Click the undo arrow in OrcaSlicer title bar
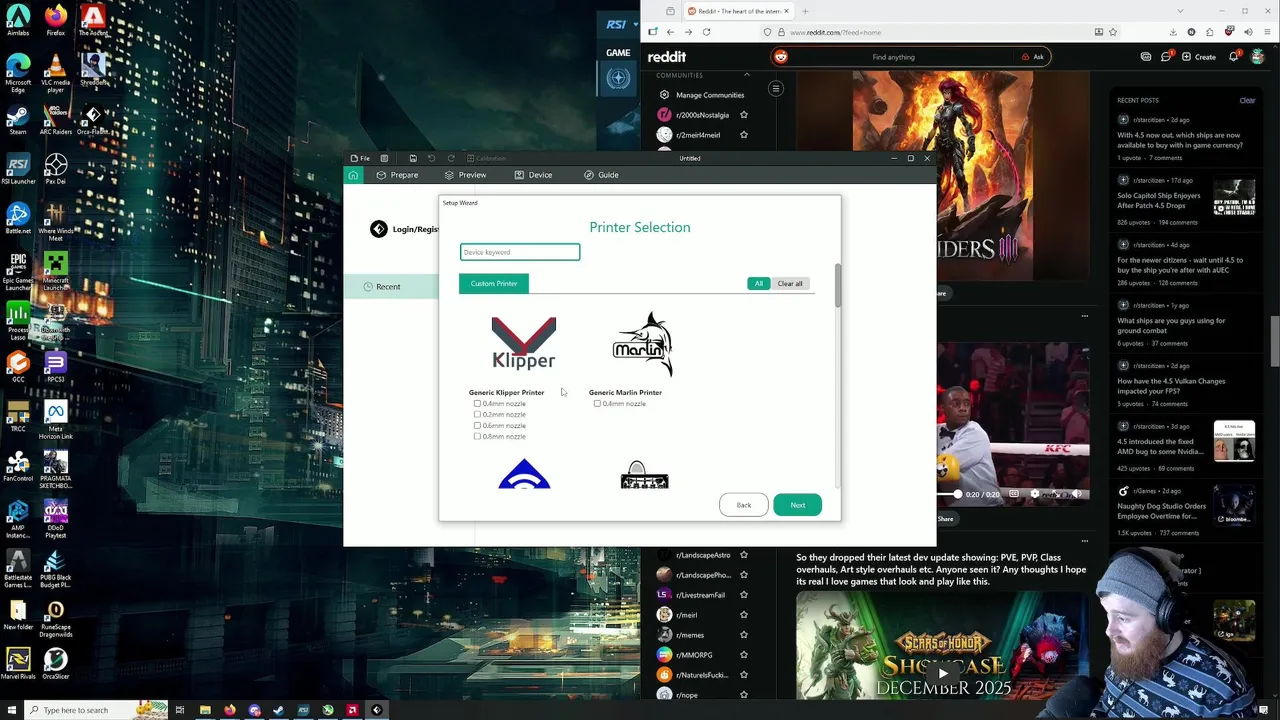 pos(431,158)
